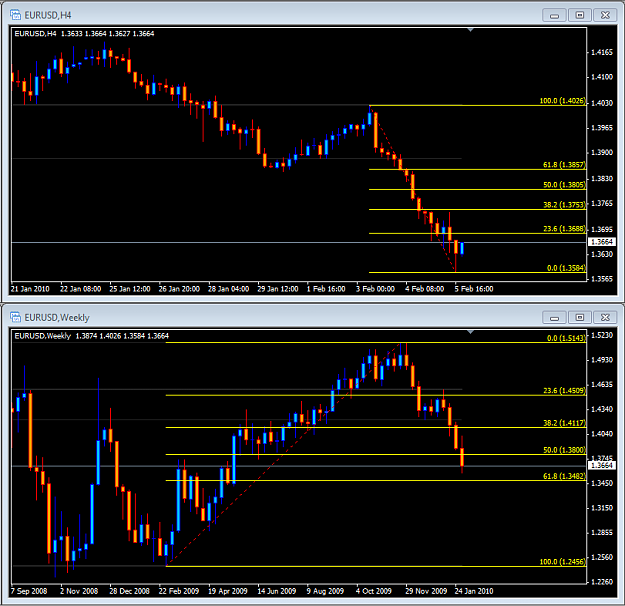Viewport: 625px width, 606px height.
Task: Click the 24 Jan 2010 date on Weekly time axis
Action: coord(474,591)
